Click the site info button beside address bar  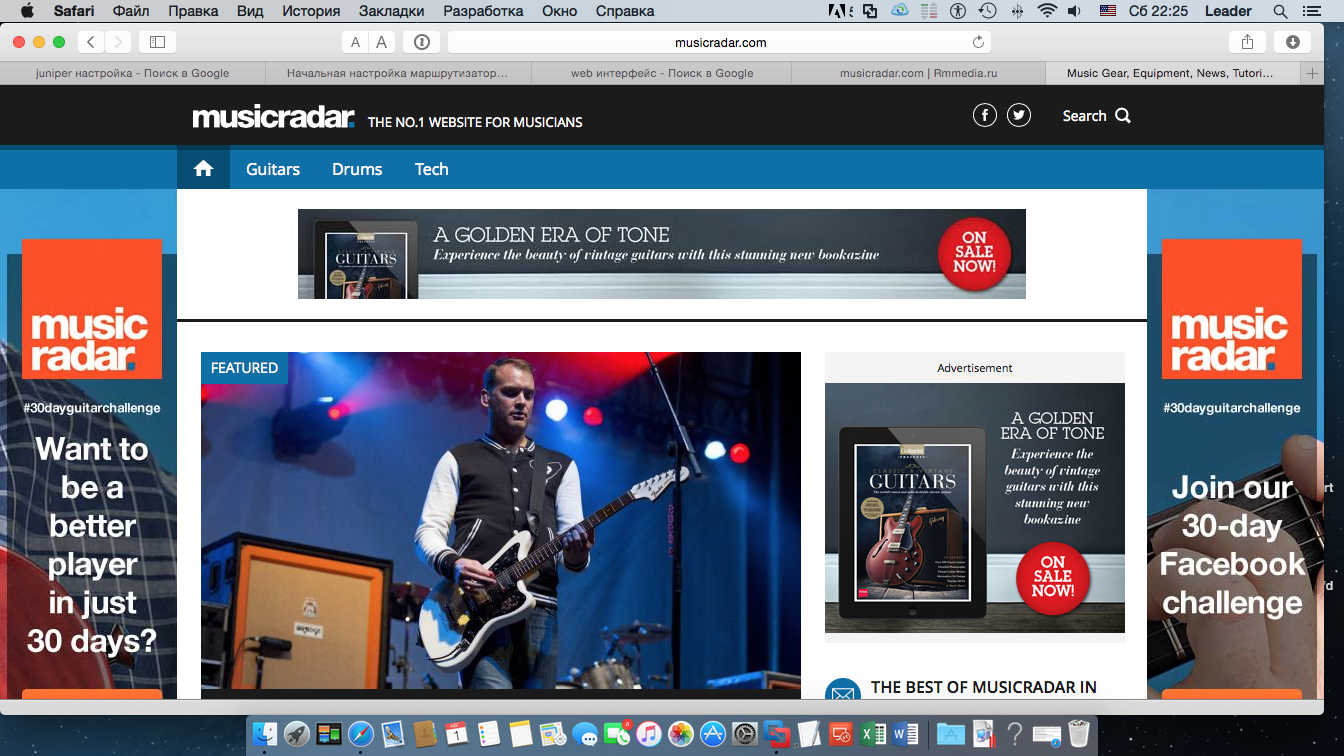(421, 42)
